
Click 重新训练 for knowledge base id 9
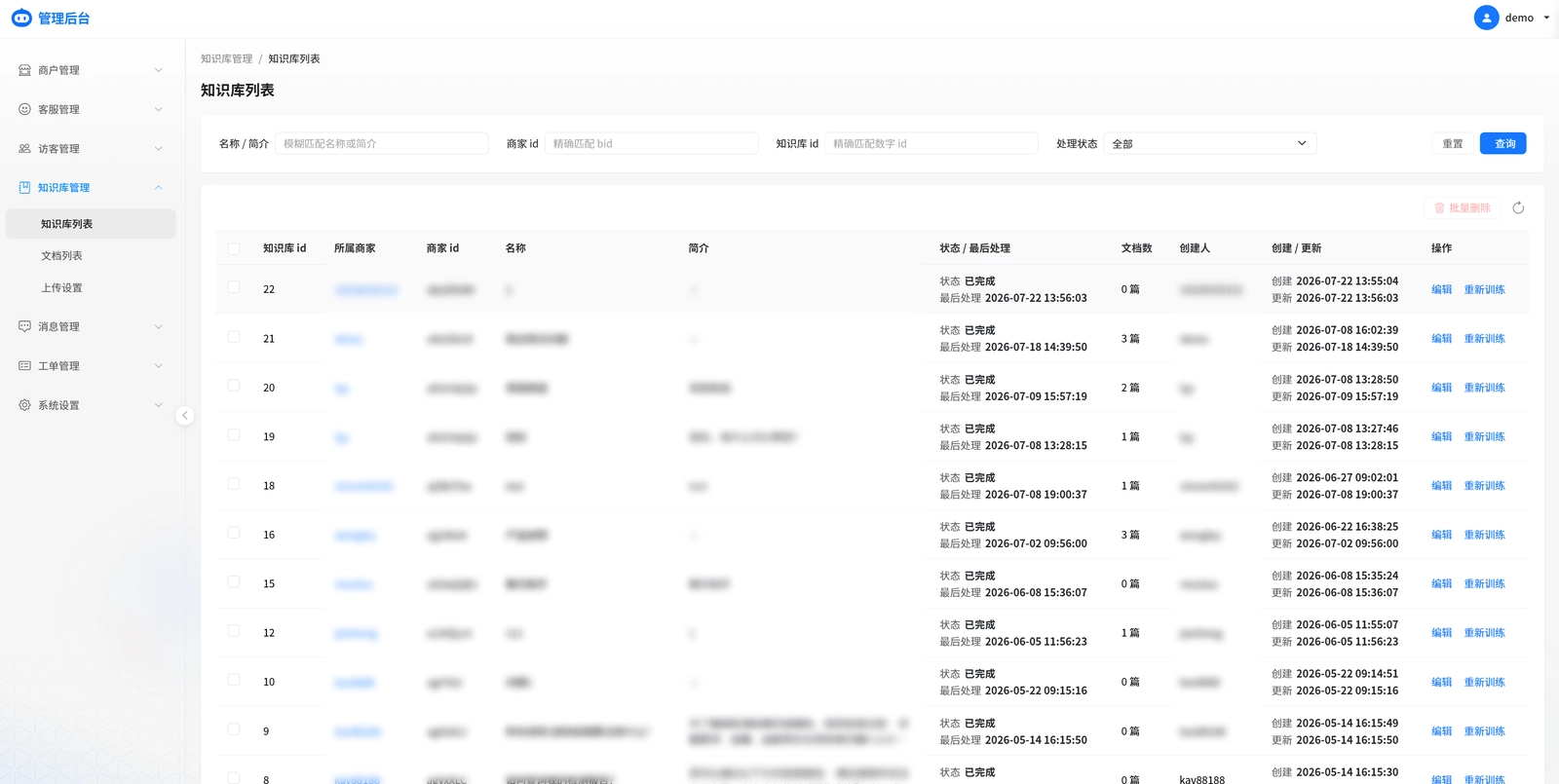[x=1484, y=731]
